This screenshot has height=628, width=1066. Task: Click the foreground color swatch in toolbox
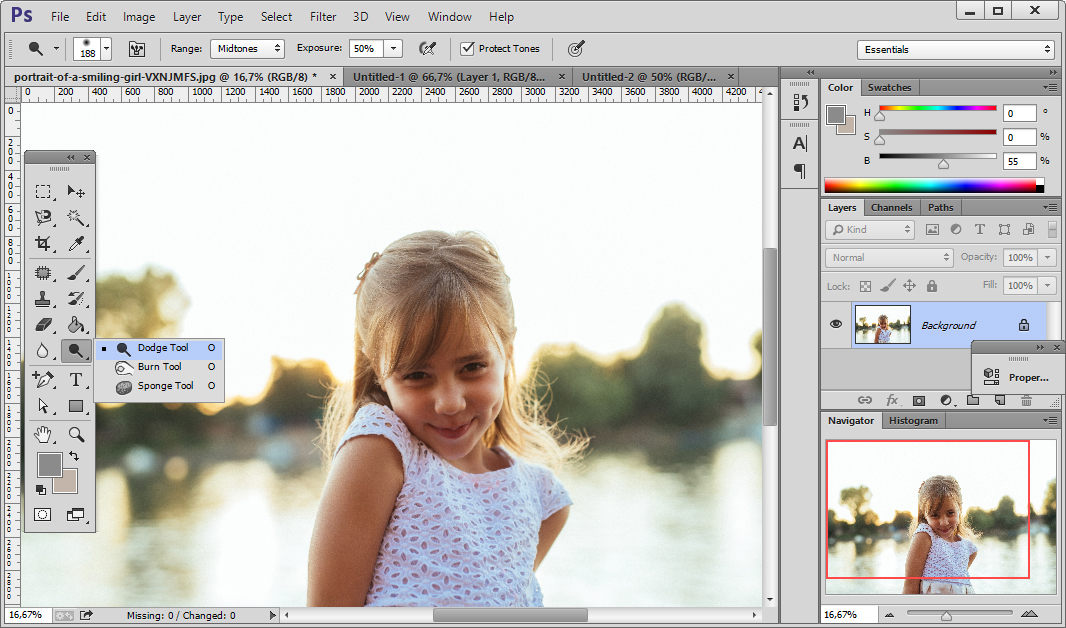[49, 464]
